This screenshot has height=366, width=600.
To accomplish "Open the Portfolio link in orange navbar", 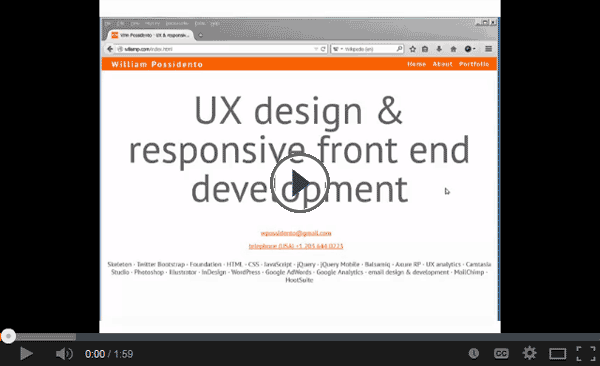I will tap(474, 64).
